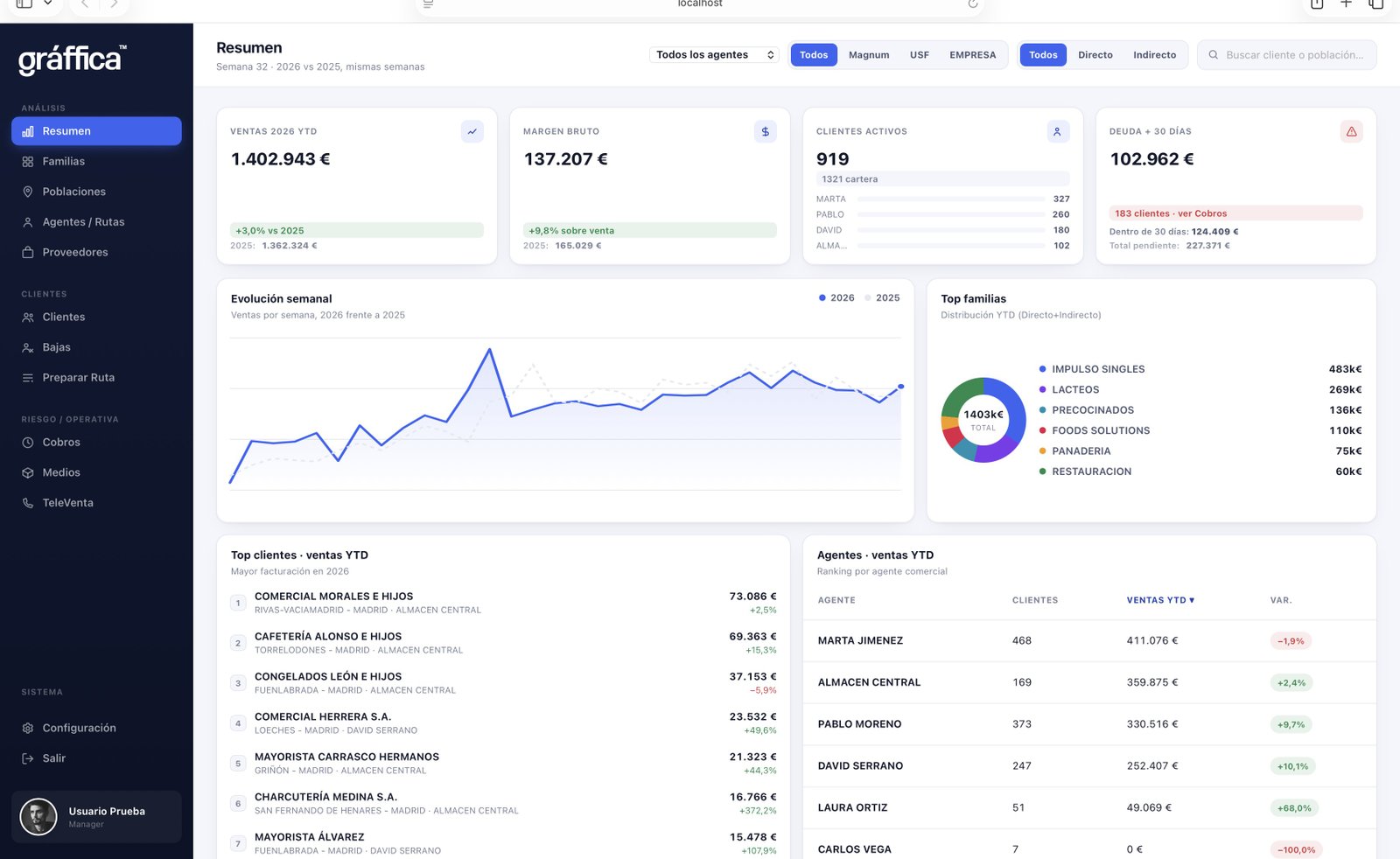Image resolution: width=1400 pixels, height=859 pixels.
Task: Open the DAVID SERRANO agent row
Action: 1089,766
